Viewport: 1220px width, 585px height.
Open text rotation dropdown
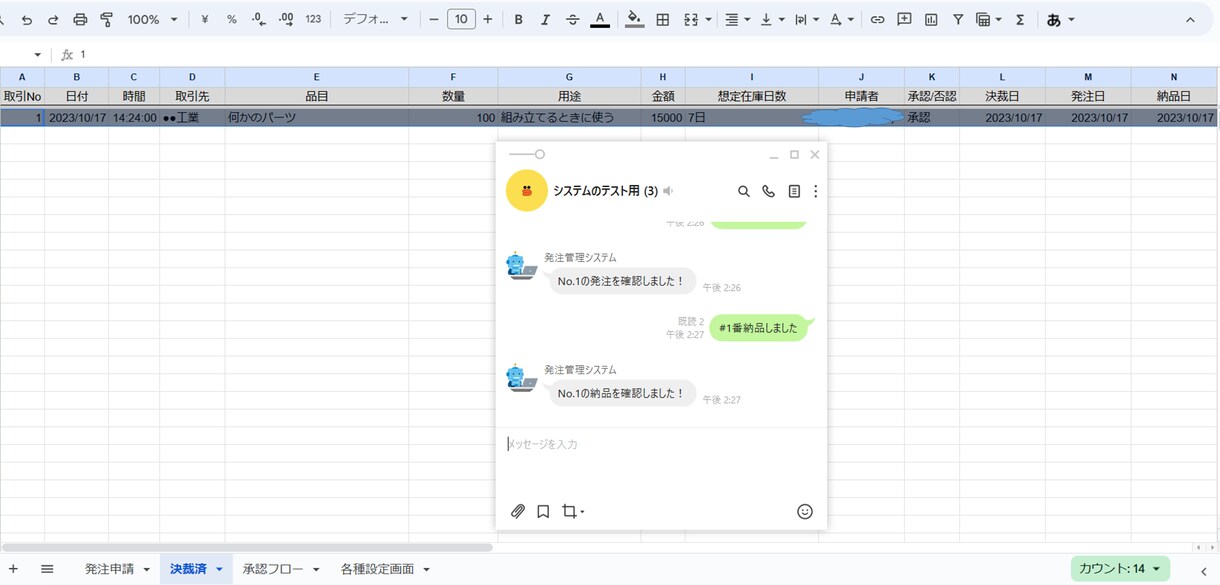pos(841,19)
